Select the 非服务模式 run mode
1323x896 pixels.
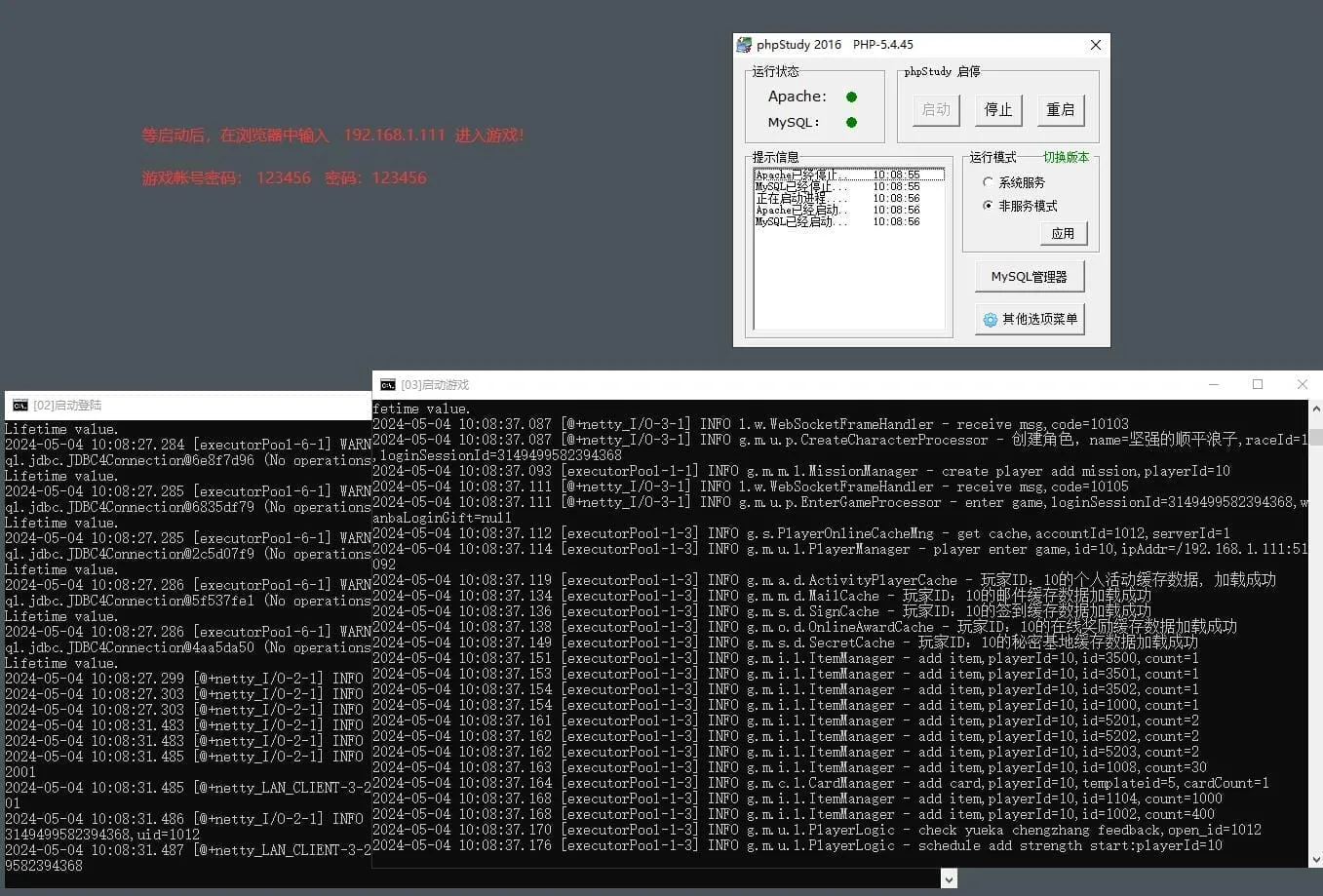[x=988, y=206]
